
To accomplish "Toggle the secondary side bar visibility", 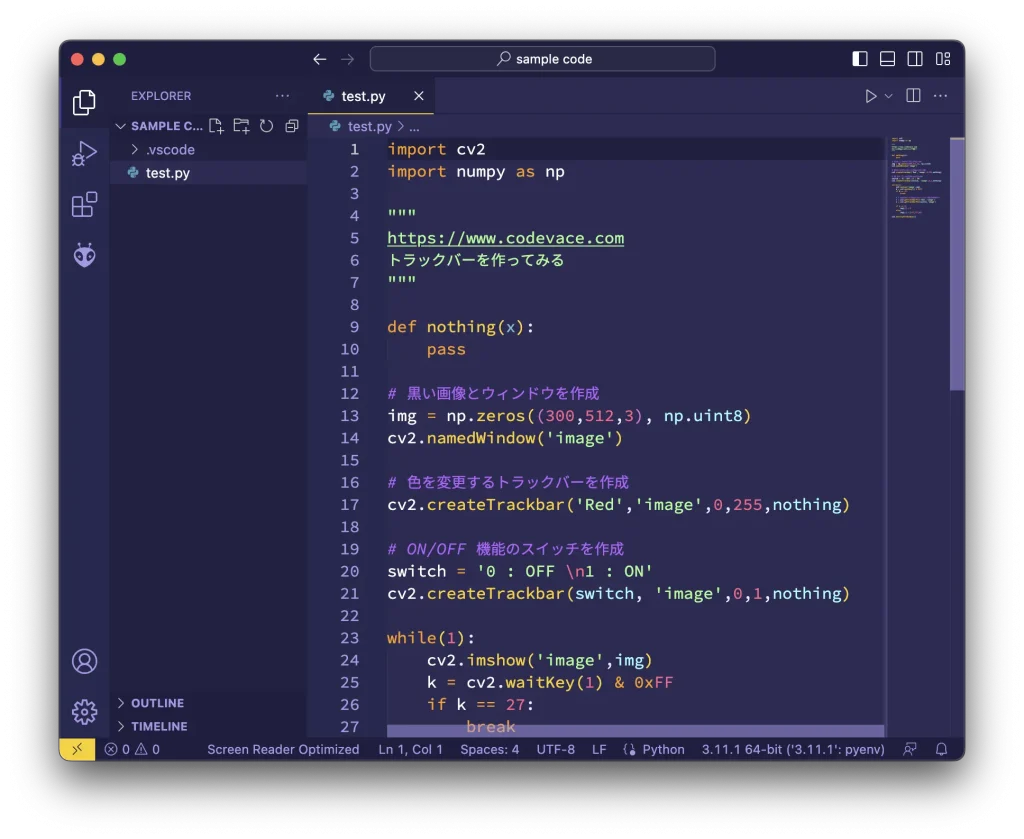I will click(x=914, y=58).
